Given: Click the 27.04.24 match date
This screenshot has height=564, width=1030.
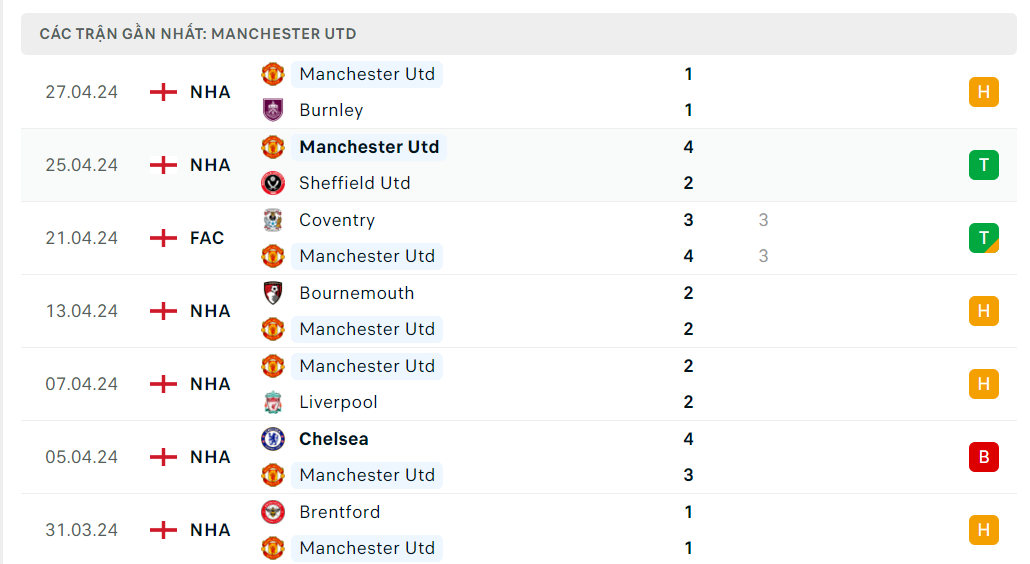Looking at the screenshot, I should click(81, 92).
